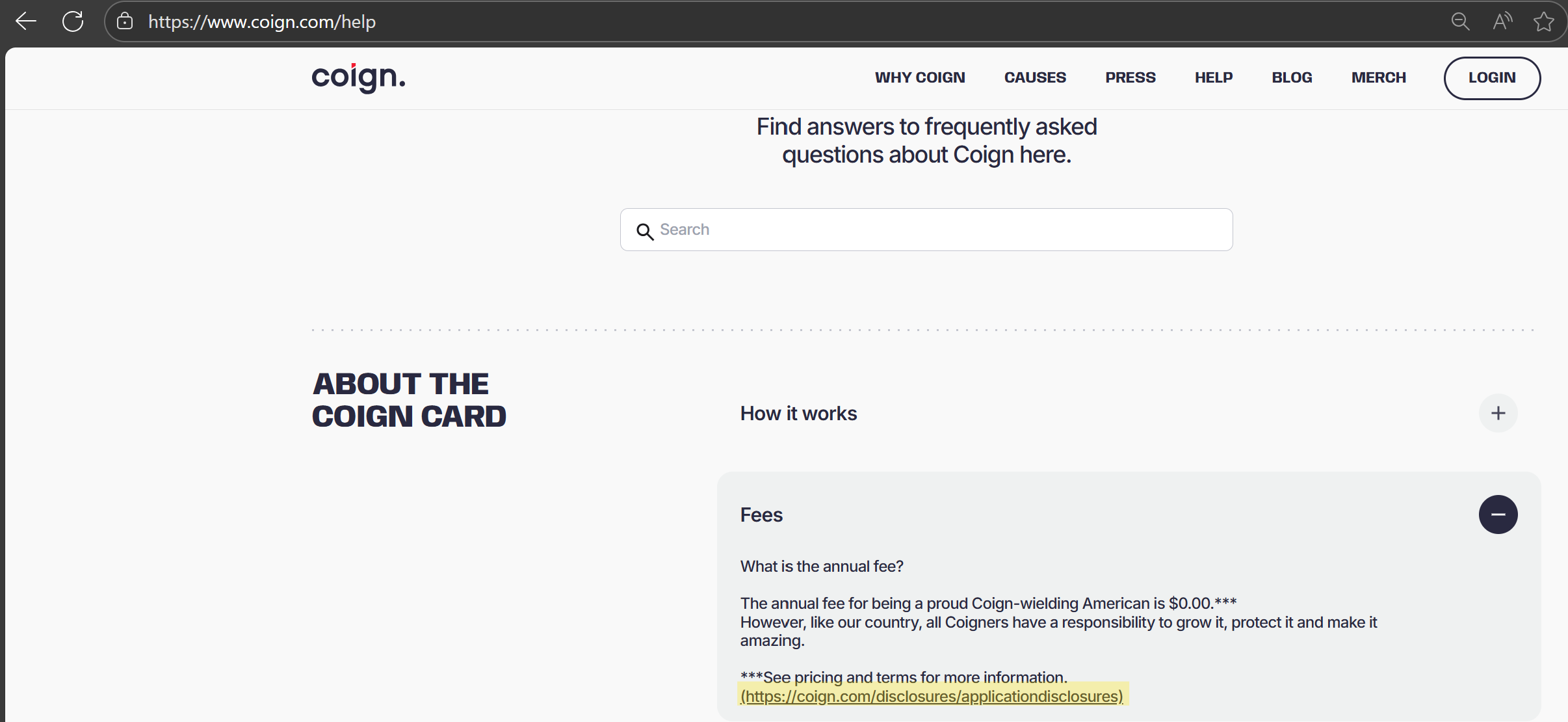Click the coign logo

click(358, 77)
